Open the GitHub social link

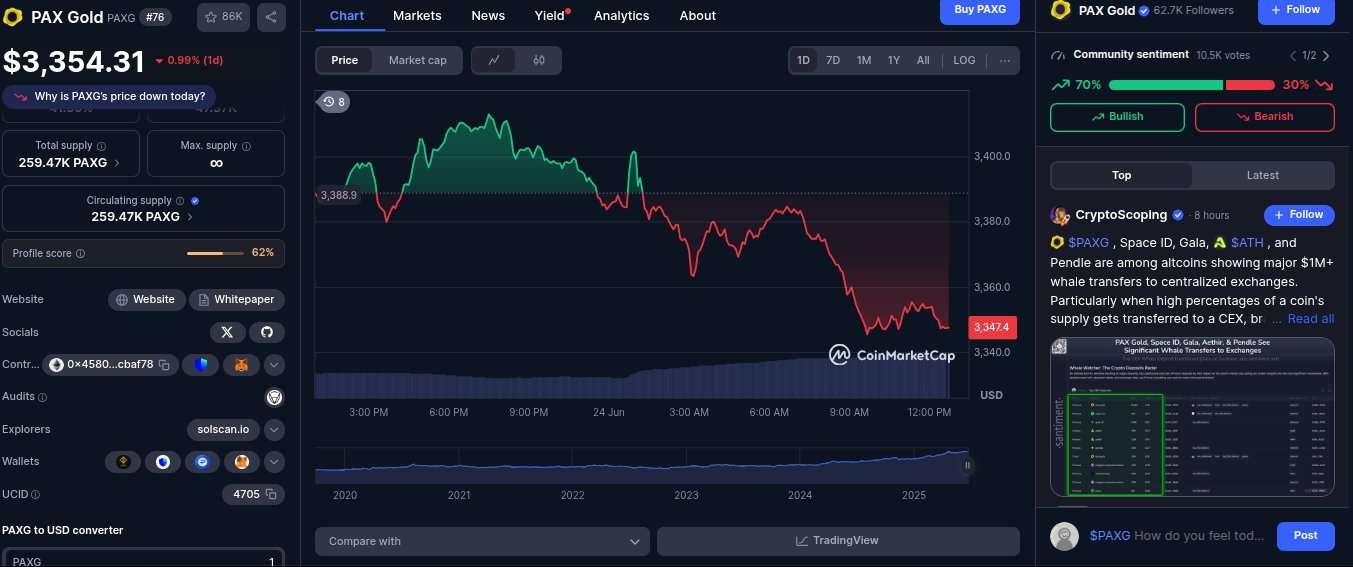click(267, 332)
